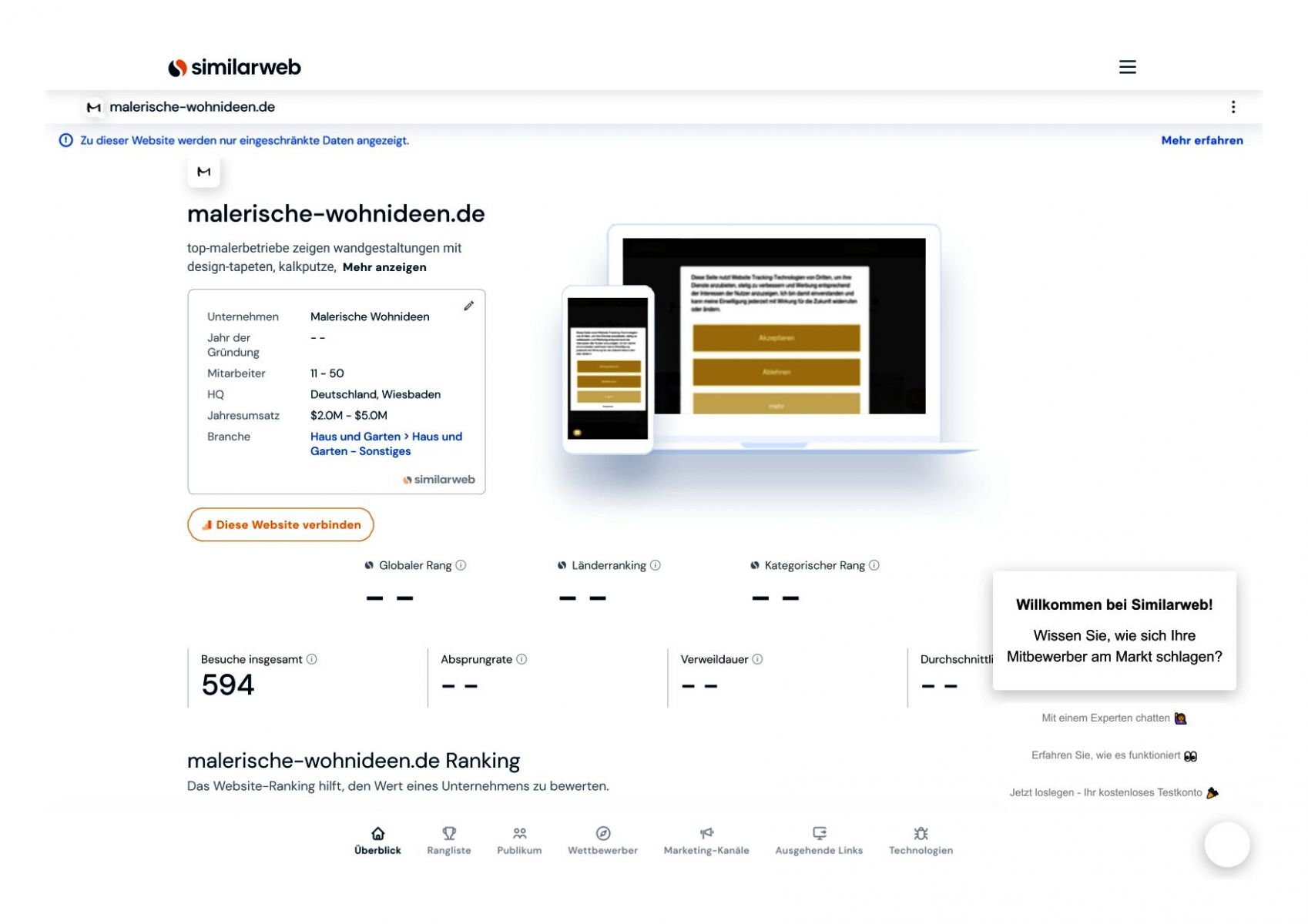This screenshot has width=1308, height=924.
Task: Click the malerische-wohnideen.de Ranking heading
Action: [354, 761]
